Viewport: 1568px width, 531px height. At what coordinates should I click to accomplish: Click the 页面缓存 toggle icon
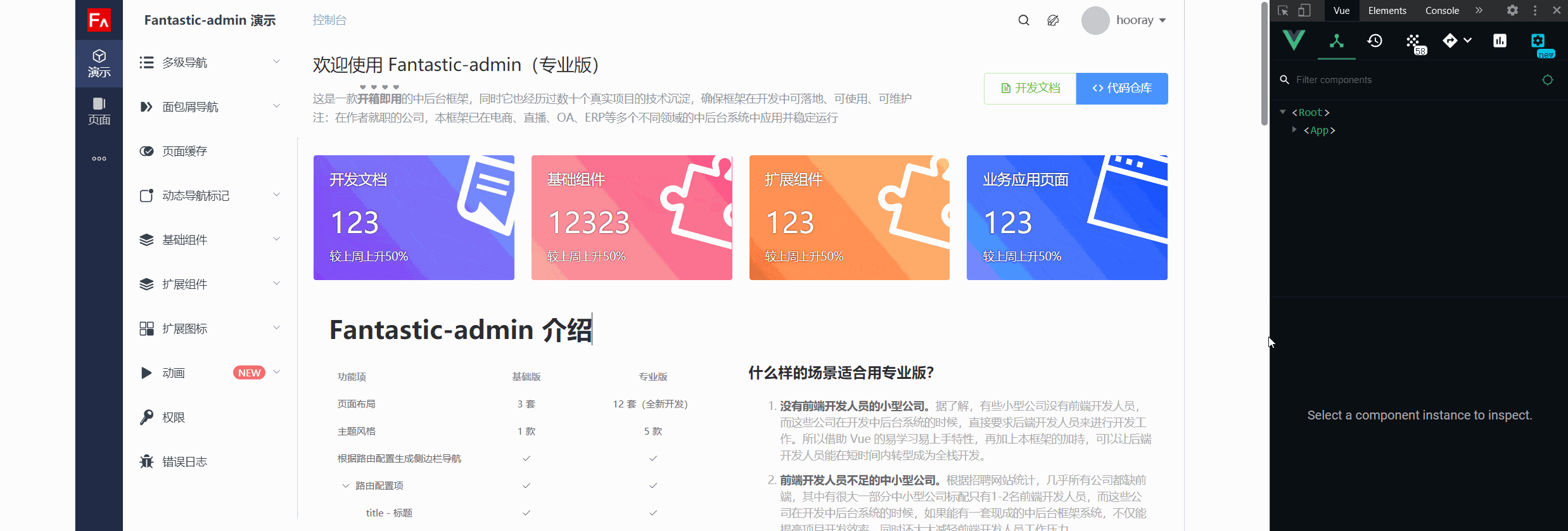pos(146,151)
